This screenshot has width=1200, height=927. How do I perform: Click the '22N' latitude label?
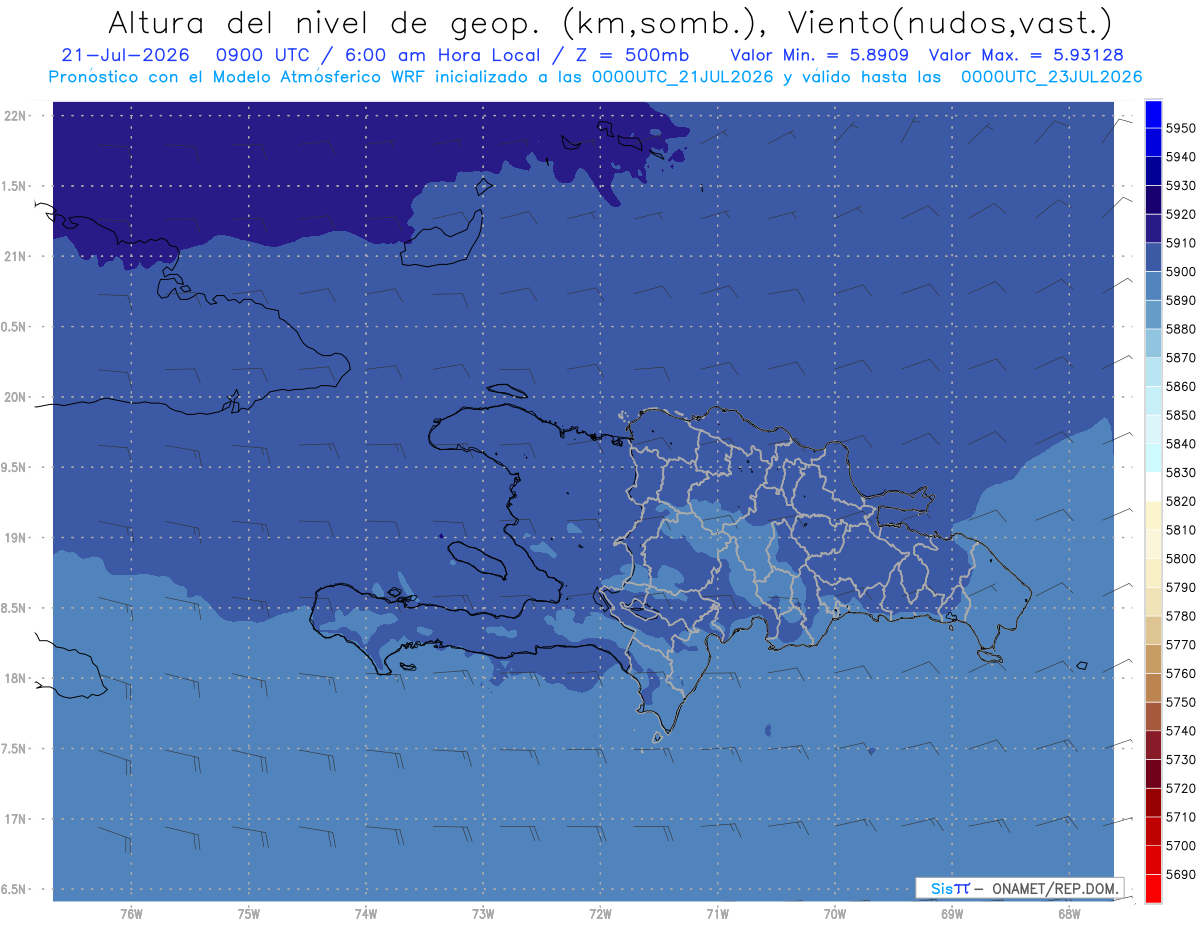(16, 116)
